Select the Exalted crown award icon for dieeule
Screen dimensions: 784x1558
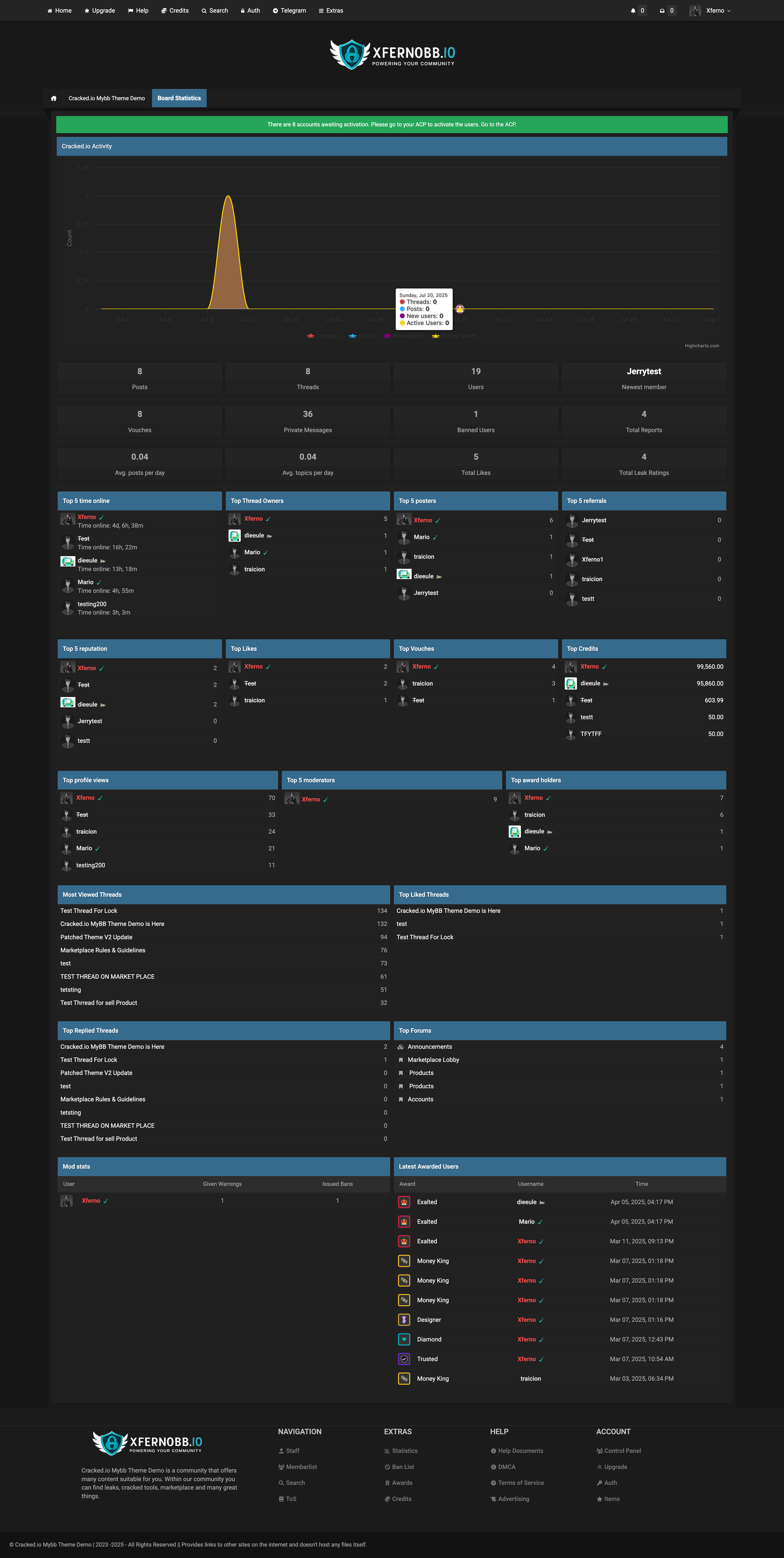(x=403, y=1202)
